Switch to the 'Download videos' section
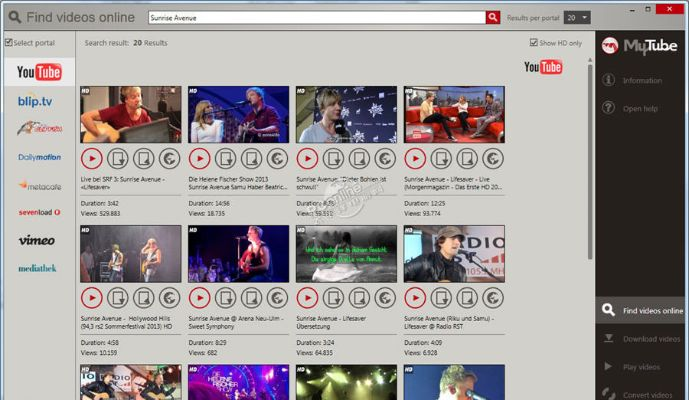This screenshot has height=400, width=689. (641, 339)
